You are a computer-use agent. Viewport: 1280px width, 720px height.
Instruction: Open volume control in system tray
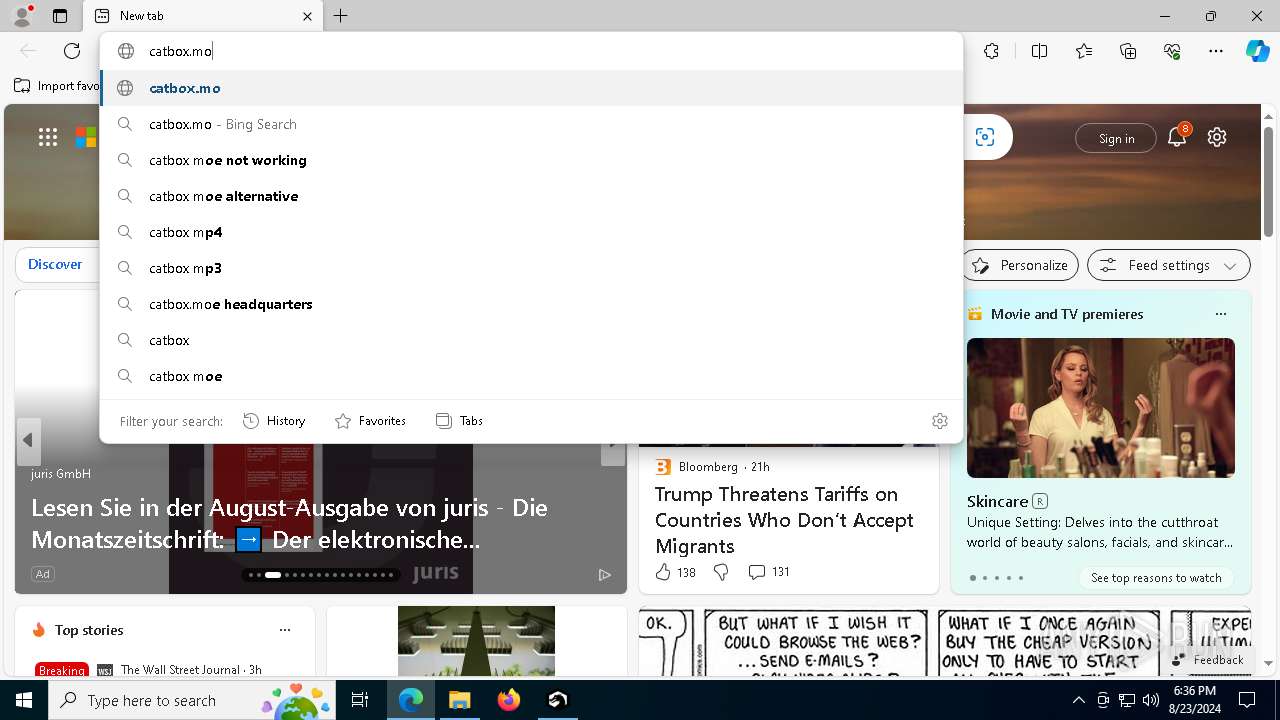pos(1151,700)
